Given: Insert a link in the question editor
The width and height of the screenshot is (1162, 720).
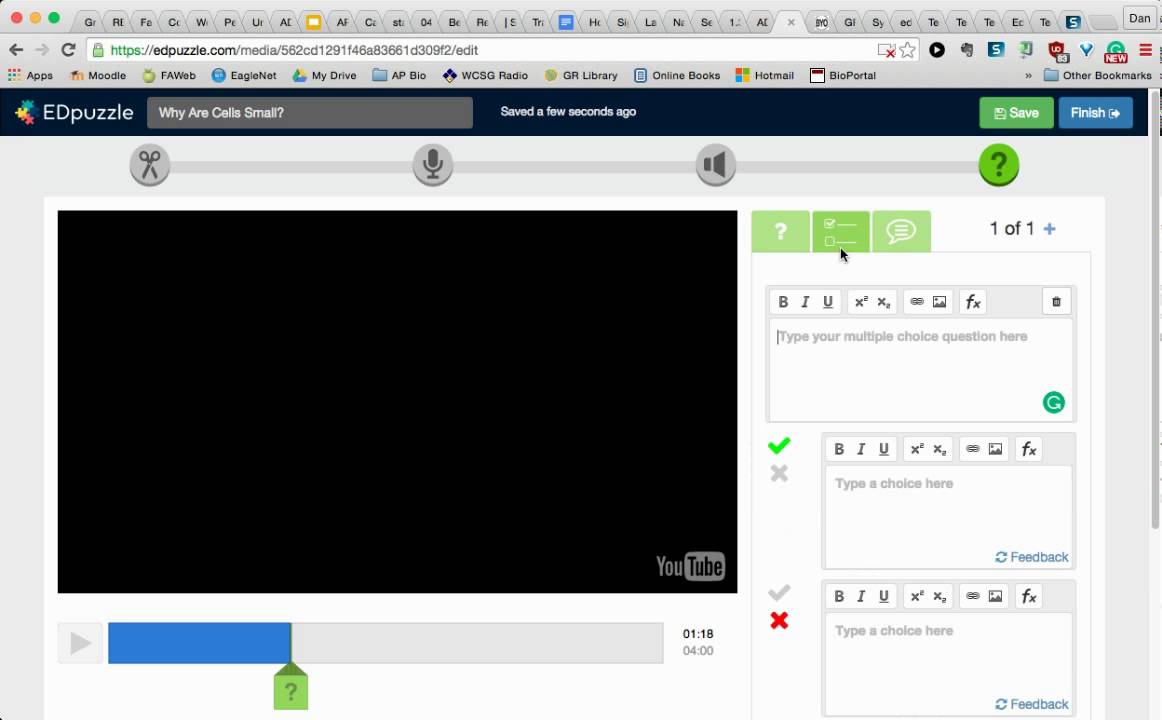Looking at the screenshot, I should (x=917, y=301).
